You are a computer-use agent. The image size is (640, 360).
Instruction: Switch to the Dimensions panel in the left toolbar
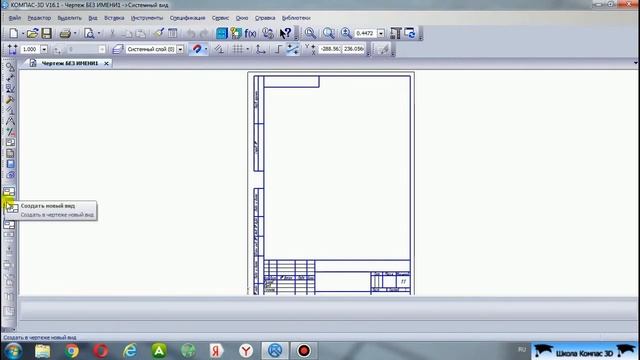[10, 78]
